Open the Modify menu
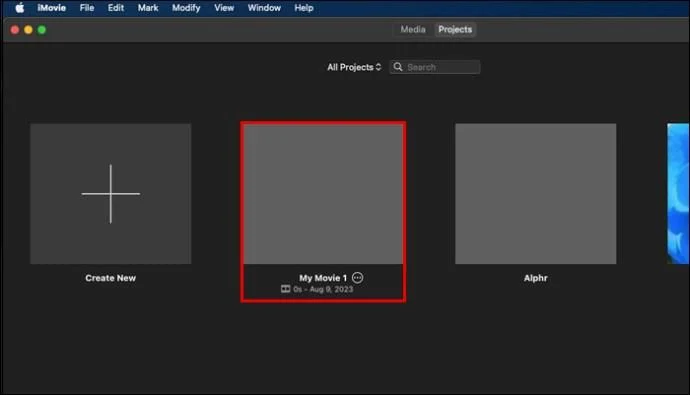Screen dimensions: 690x395 tap(186, 8)
